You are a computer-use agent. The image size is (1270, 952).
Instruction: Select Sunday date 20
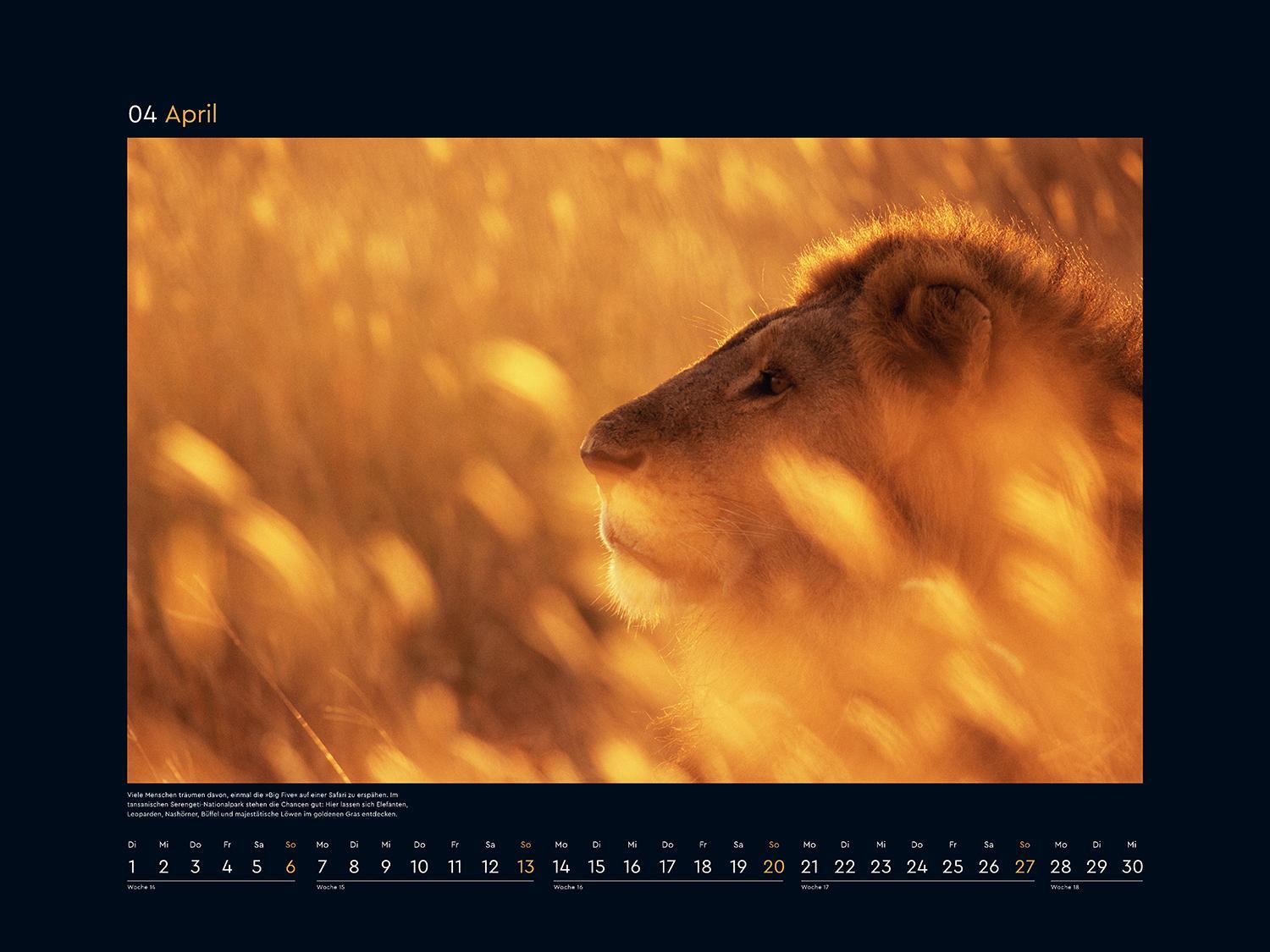[x=774, y=867]
